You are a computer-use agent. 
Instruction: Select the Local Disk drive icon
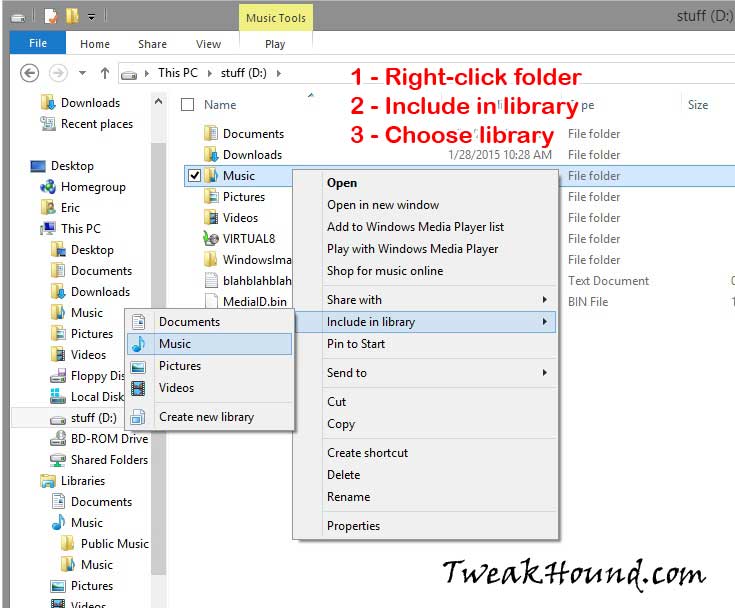tap(58, 397)
